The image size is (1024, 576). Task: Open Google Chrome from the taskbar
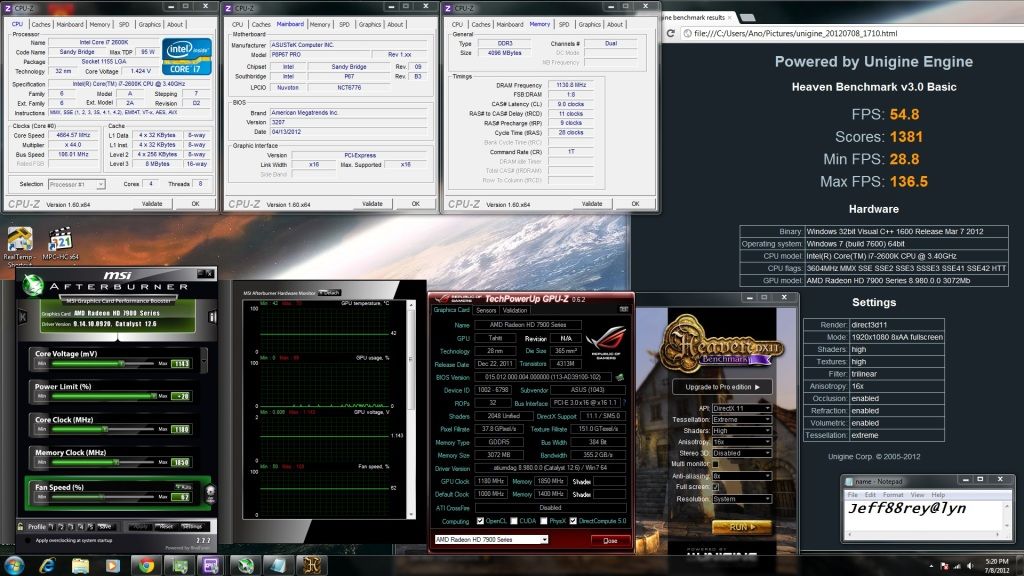[147, 565]
